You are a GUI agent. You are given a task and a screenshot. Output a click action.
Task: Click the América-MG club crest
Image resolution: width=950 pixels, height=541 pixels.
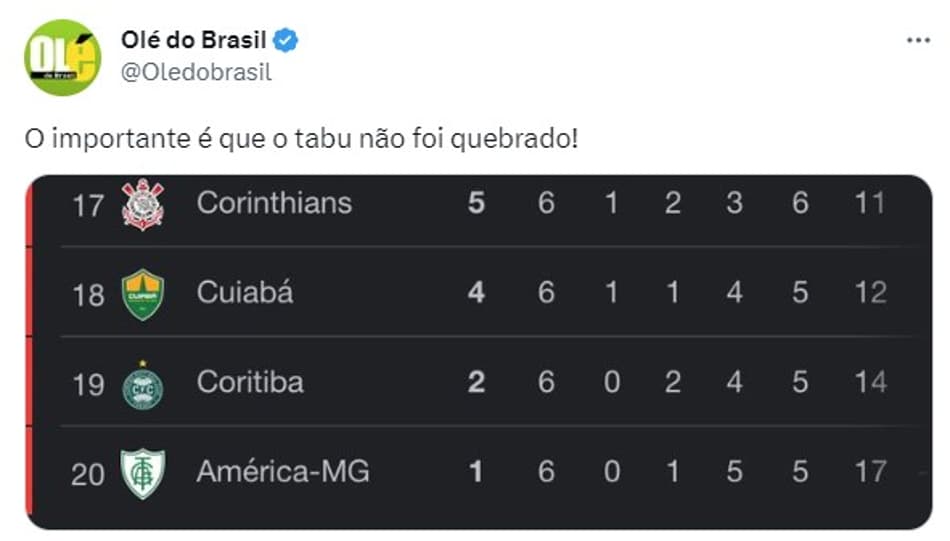143,474
